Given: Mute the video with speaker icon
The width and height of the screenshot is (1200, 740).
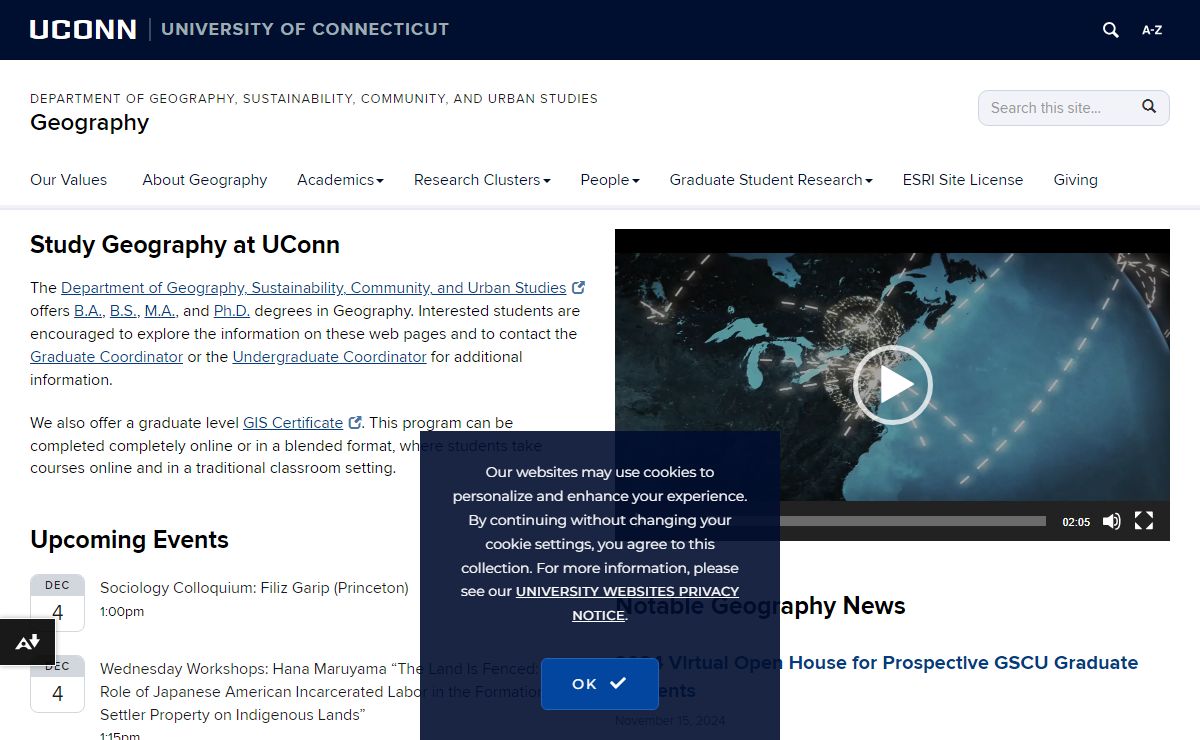Looking at the screenshot, I should (1111, 521).
